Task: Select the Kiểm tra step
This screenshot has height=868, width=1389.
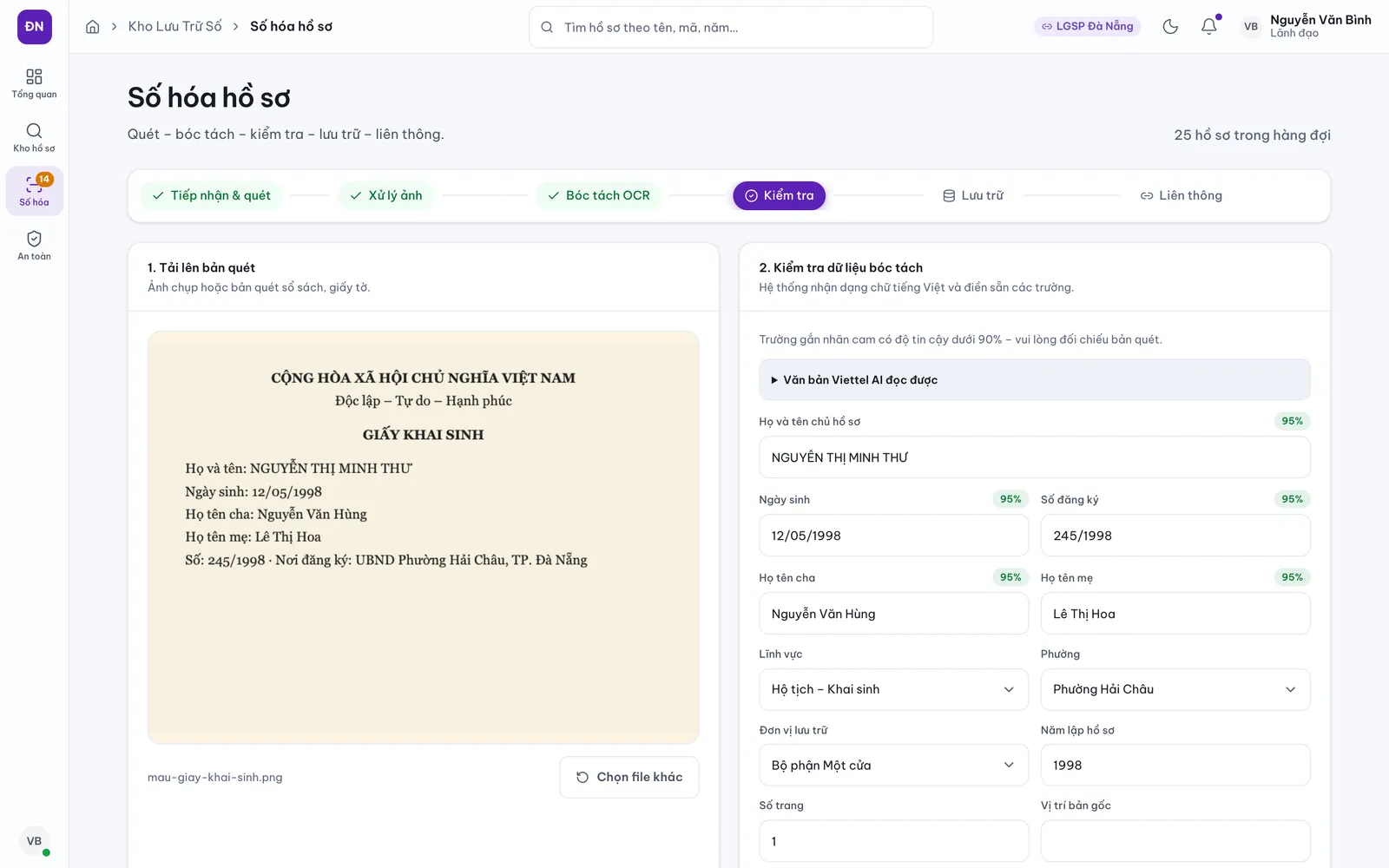Action: coord(780,195)
